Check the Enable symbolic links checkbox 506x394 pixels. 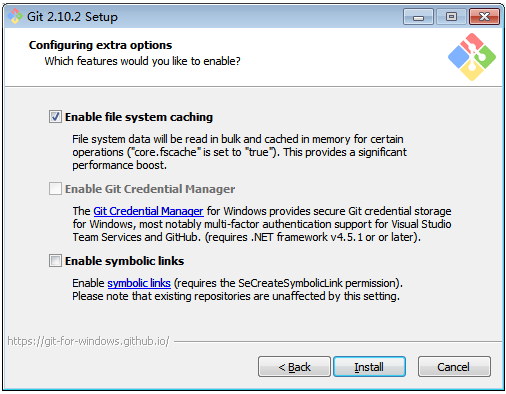pos(55,261)
